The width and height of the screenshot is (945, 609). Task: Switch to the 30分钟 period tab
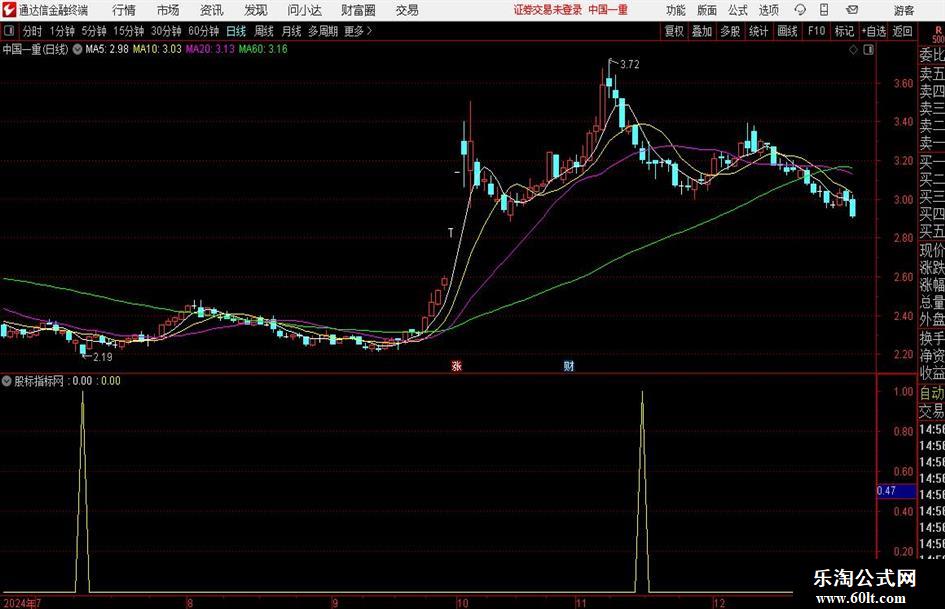point(166,31)
